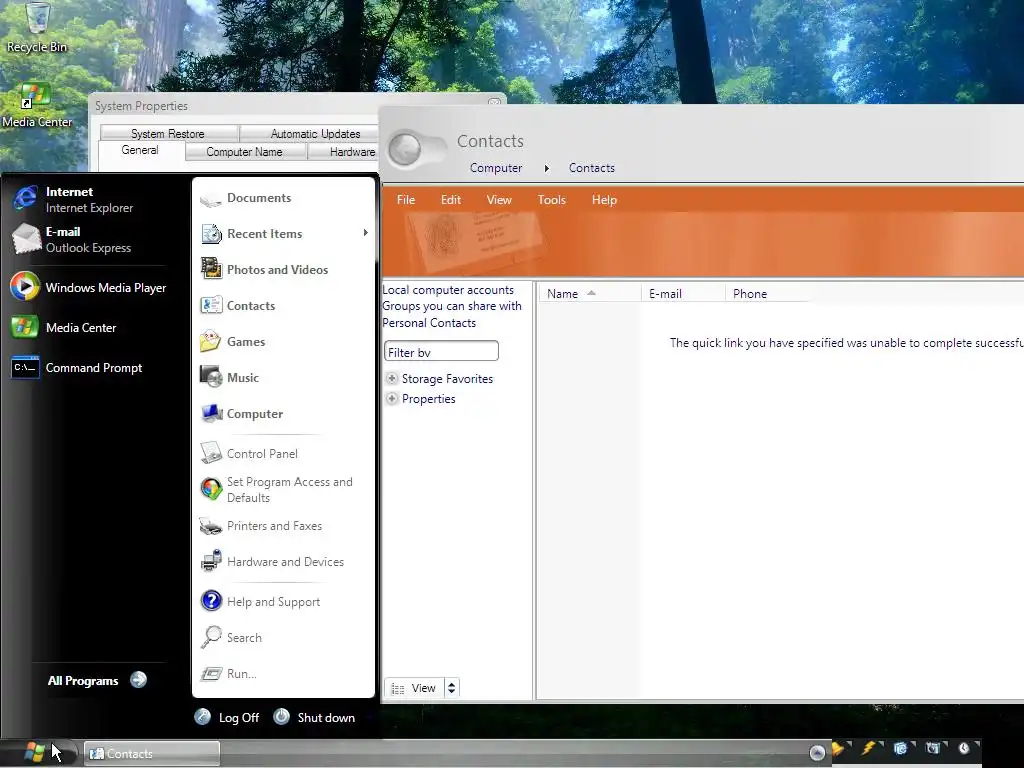Click the lightning bolt tray icon

pos(868,748)
